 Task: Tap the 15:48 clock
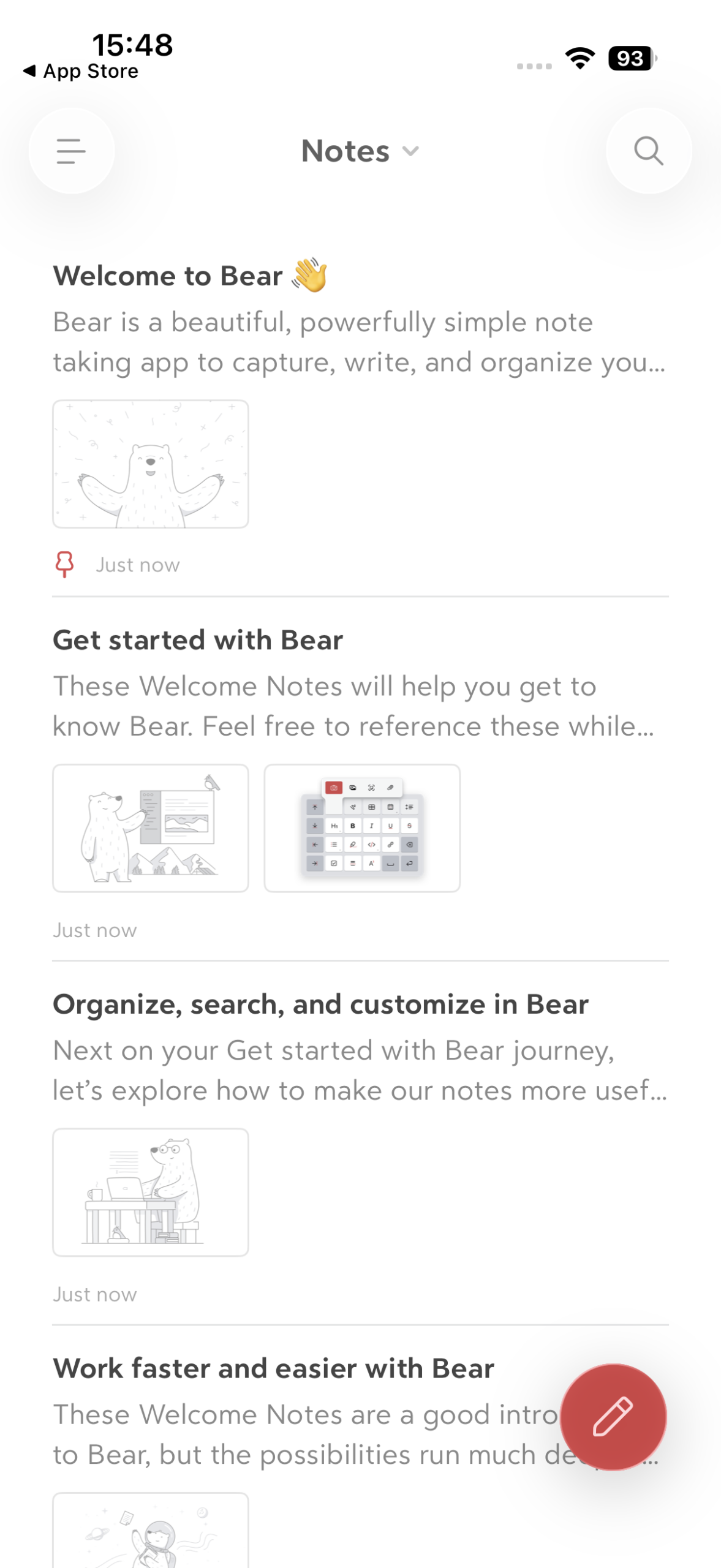[132, 45]
